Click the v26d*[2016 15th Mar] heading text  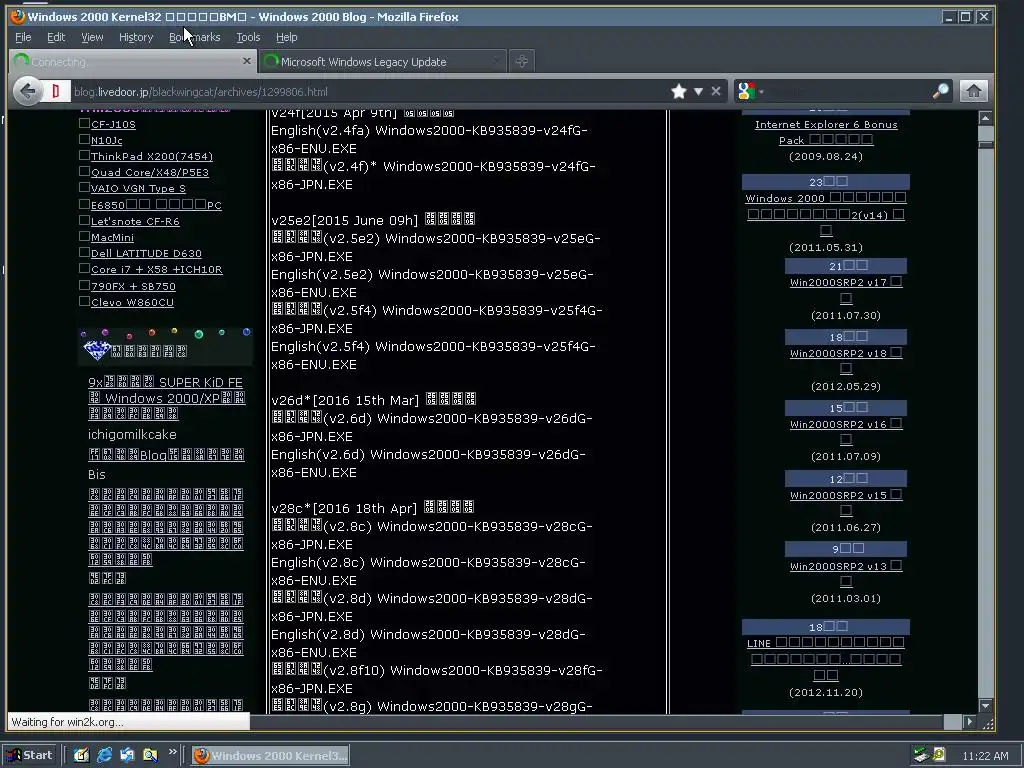coord(345,400)
